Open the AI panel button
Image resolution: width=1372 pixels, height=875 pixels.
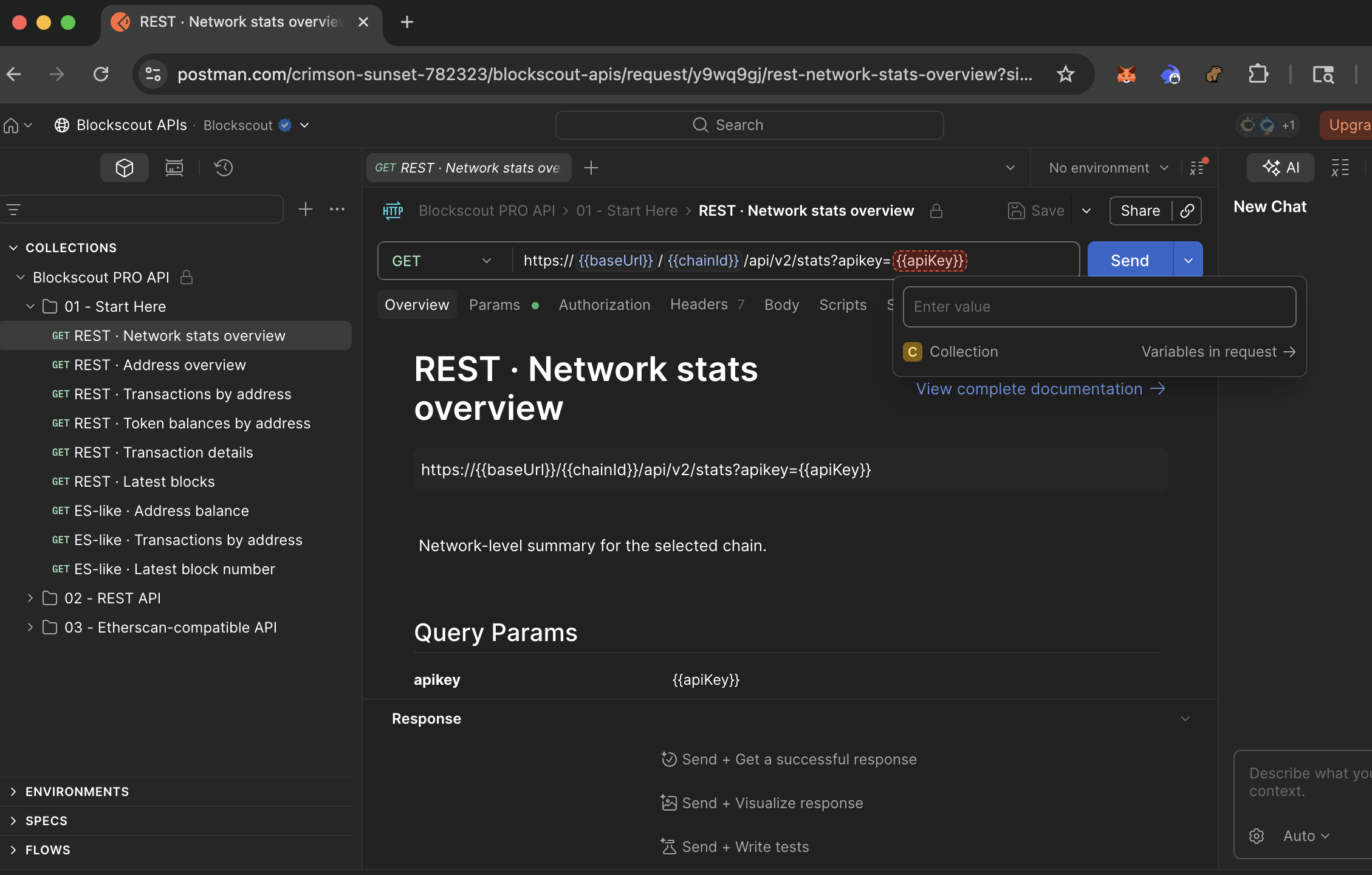click(1281, 168)
